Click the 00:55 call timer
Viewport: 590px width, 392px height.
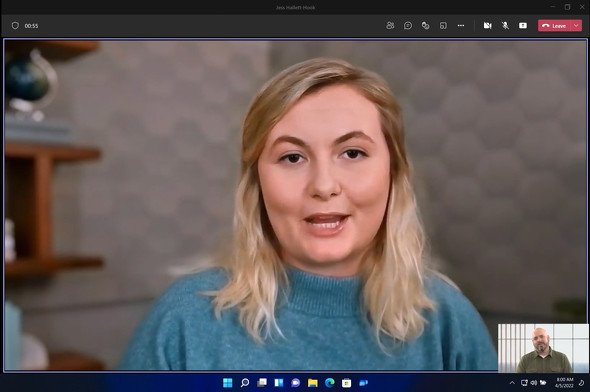pyautogui.click(x=31, y=26)
